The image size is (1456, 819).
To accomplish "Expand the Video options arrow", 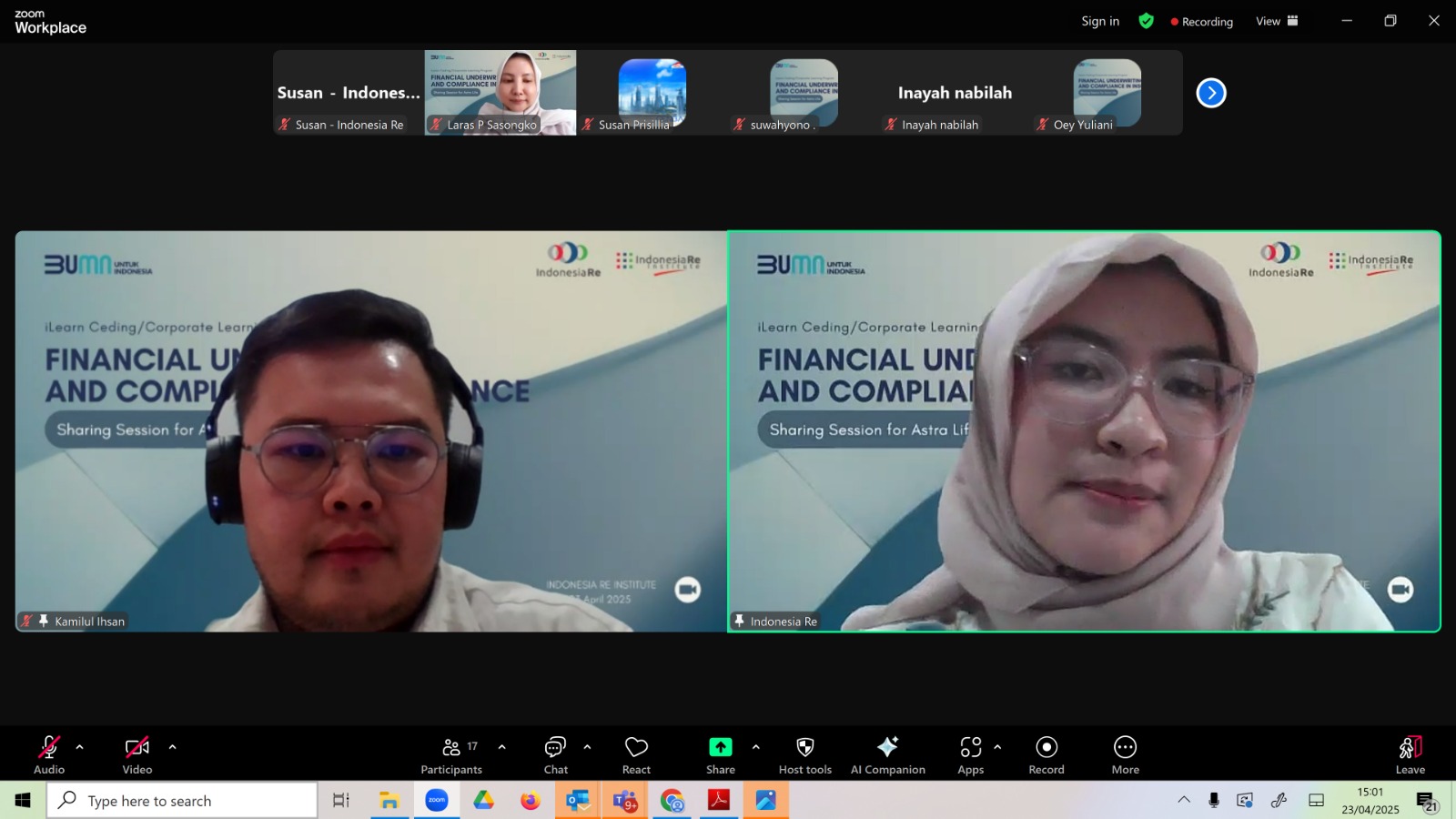I will pyautogui.click(x=173, y=747).
